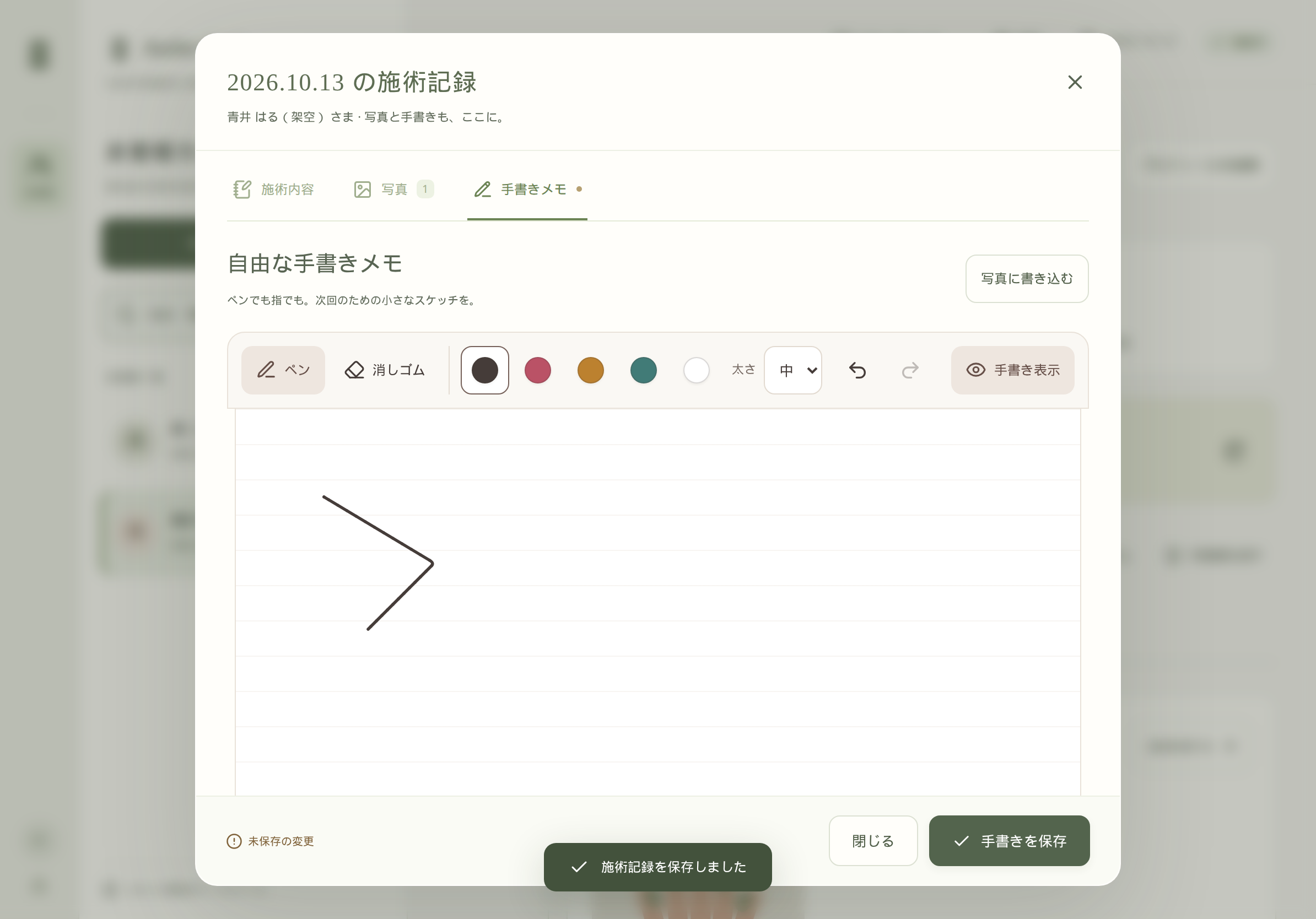Click the redo arrow icon
The image size is (1316, 919).
click(x=910, y=370)
